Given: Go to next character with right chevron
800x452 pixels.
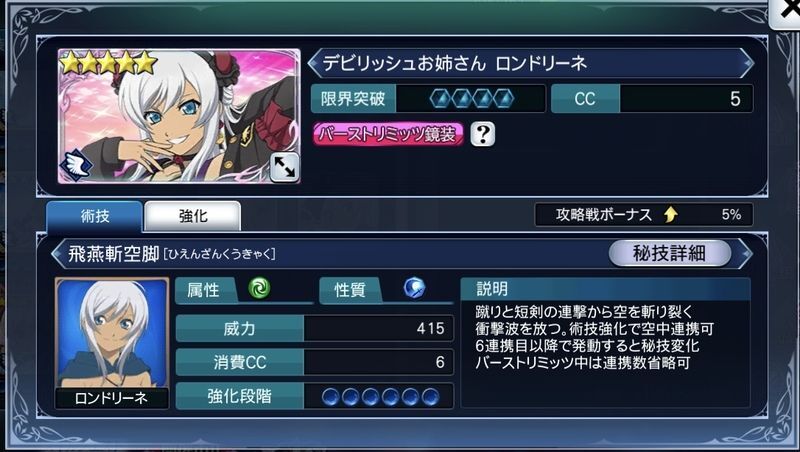Looking at the screenshot, I should (746, 63).
